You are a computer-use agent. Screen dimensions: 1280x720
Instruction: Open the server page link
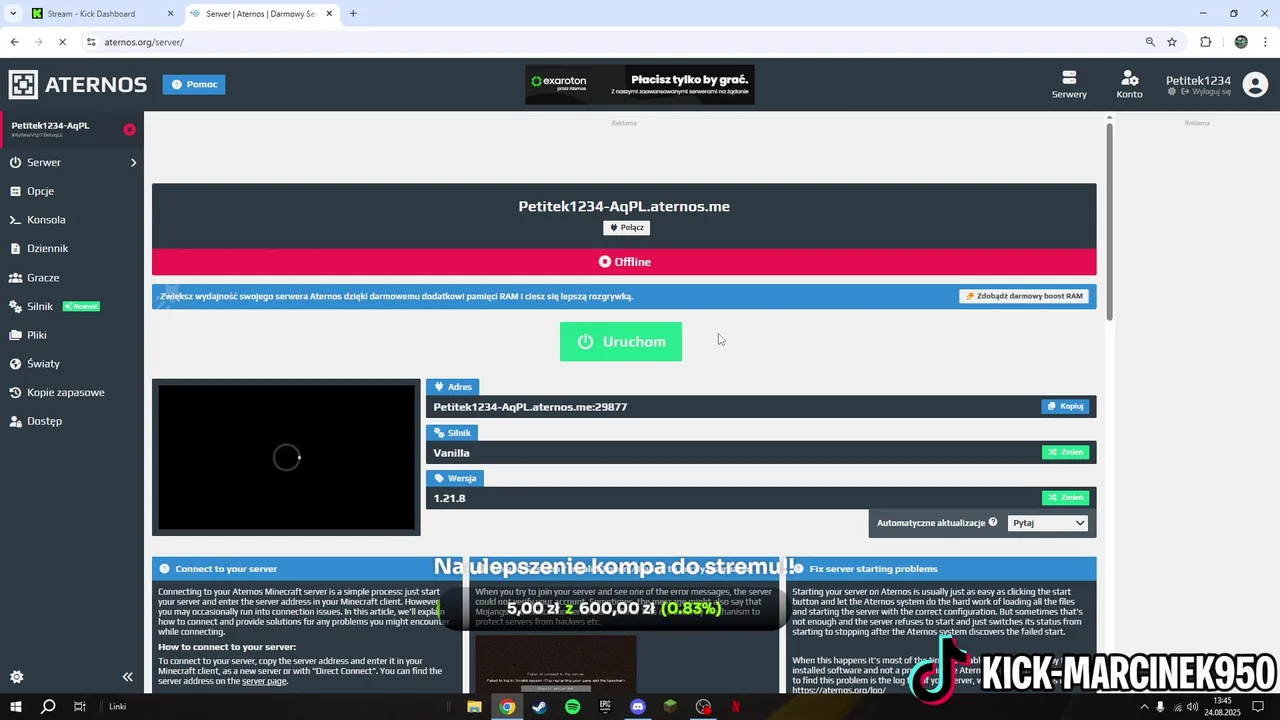[x=264, y=681]
